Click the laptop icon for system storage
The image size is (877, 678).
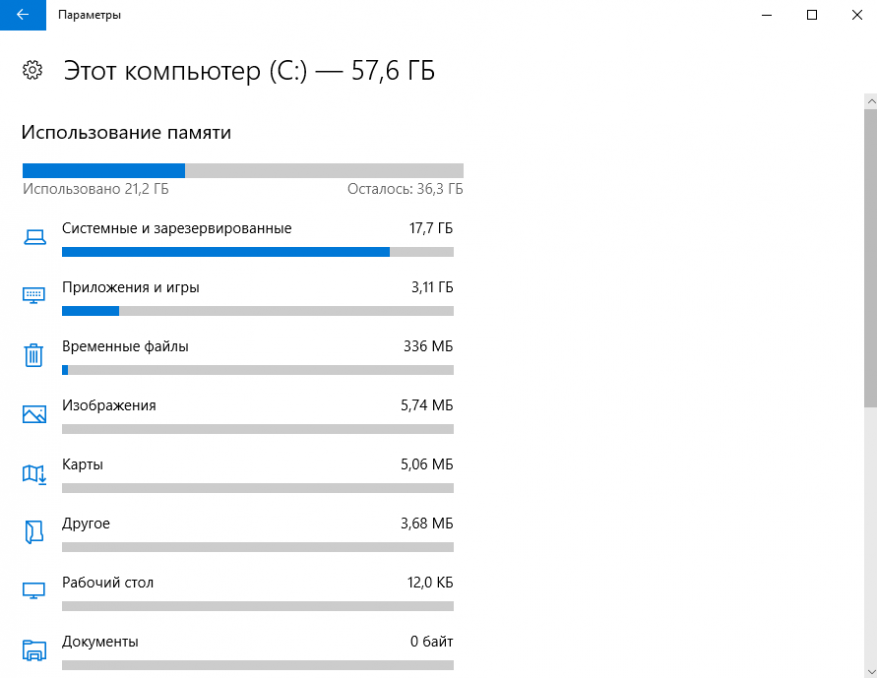[34, 237]
